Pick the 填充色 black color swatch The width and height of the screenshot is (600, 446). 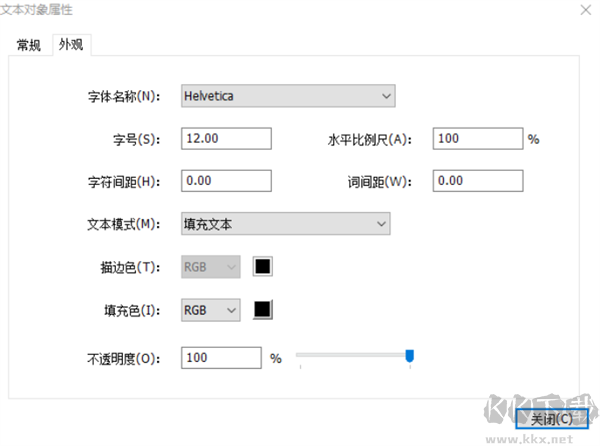(263, 311)
